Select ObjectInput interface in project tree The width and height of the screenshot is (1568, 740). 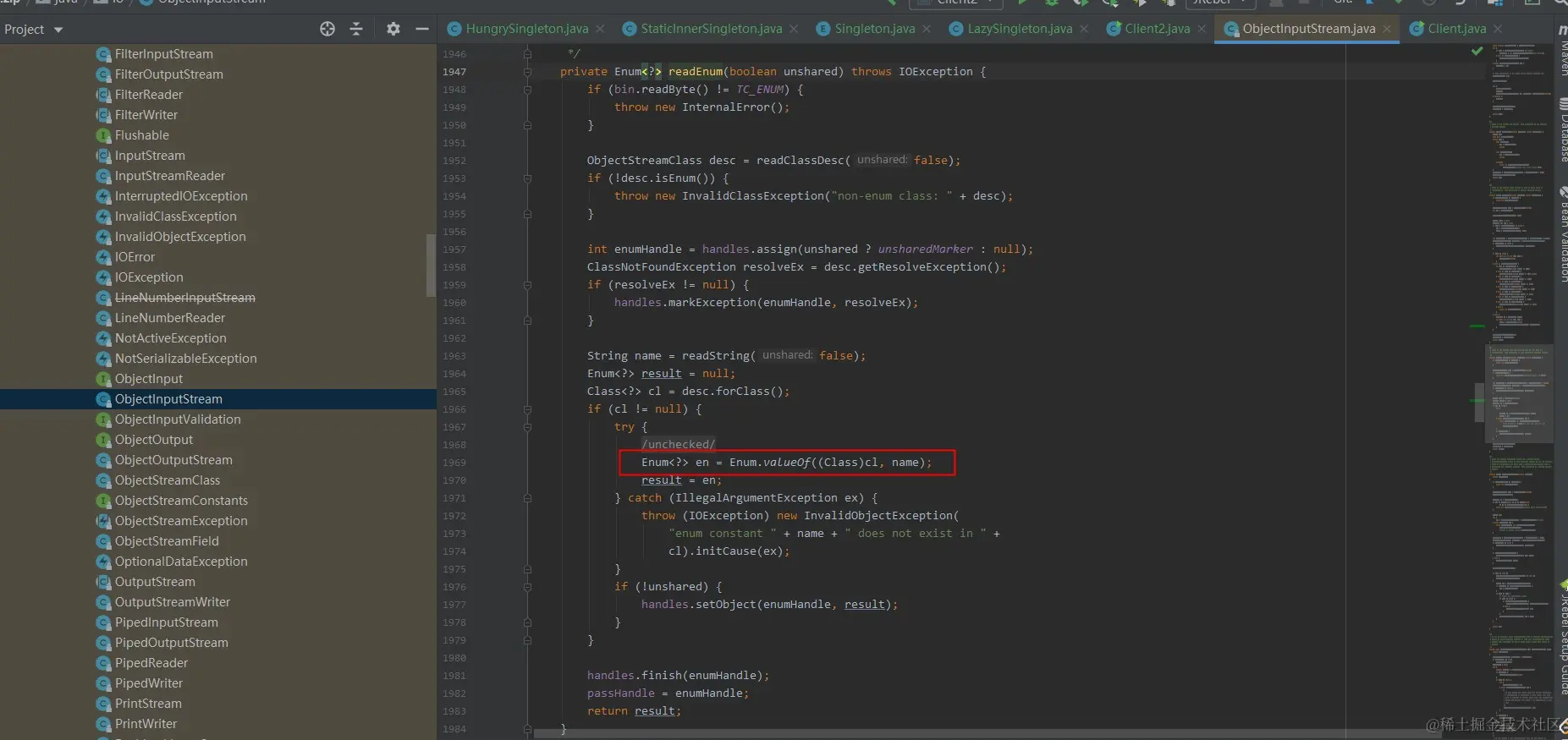148,379
